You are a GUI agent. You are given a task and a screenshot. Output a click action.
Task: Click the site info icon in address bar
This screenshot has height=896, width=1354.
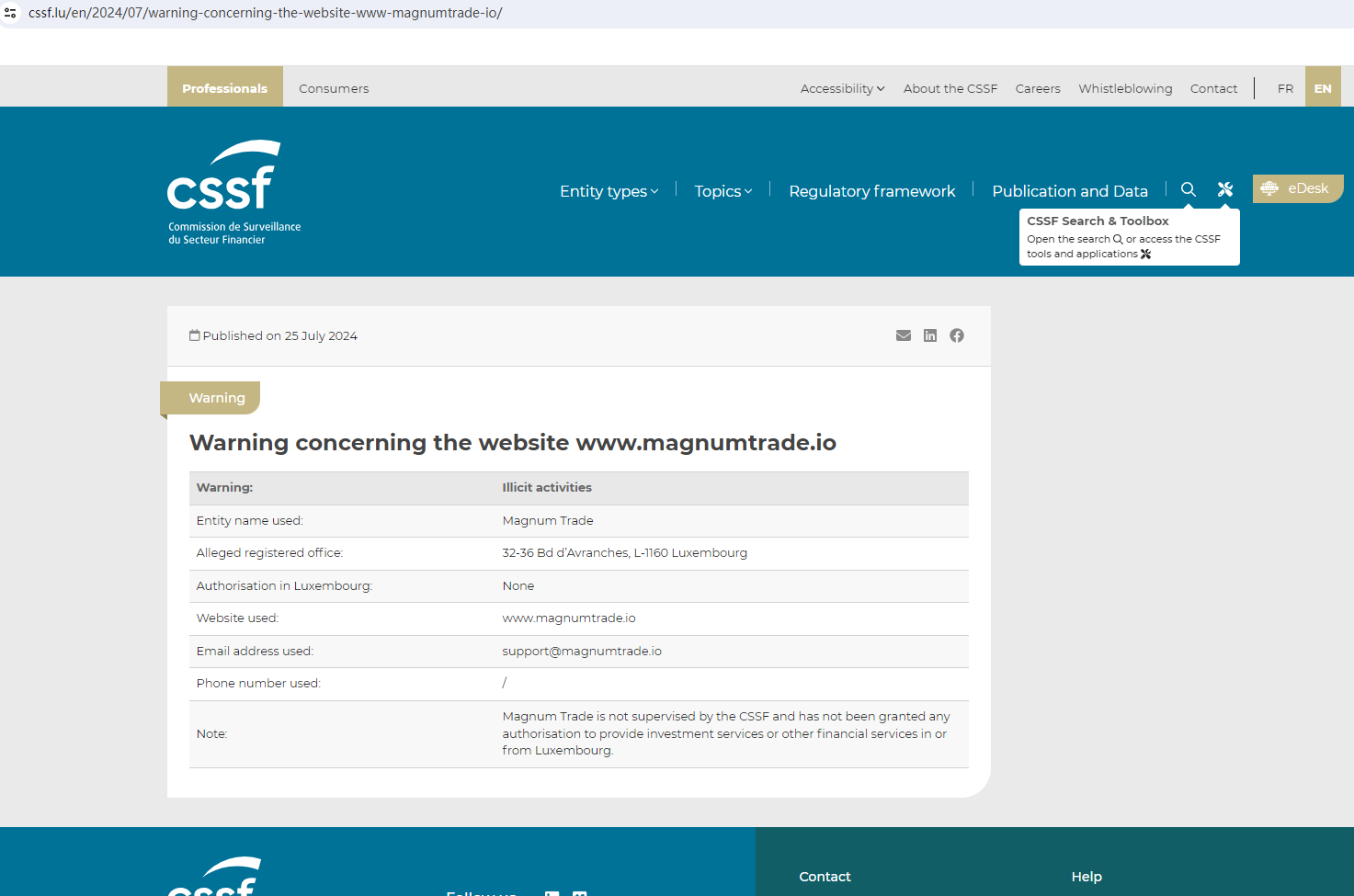(x=10, y=13)
